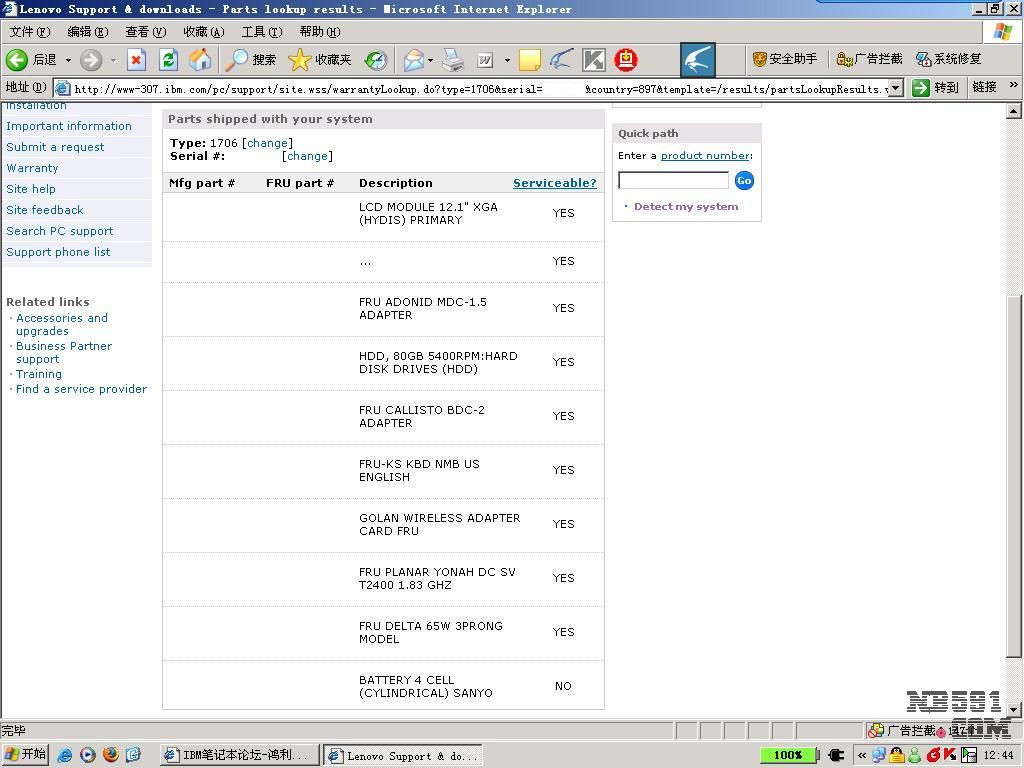Click the History icon in toolbar
Image resolution: width=1024 pixels, height=768 pixels.
coord(375,60)
